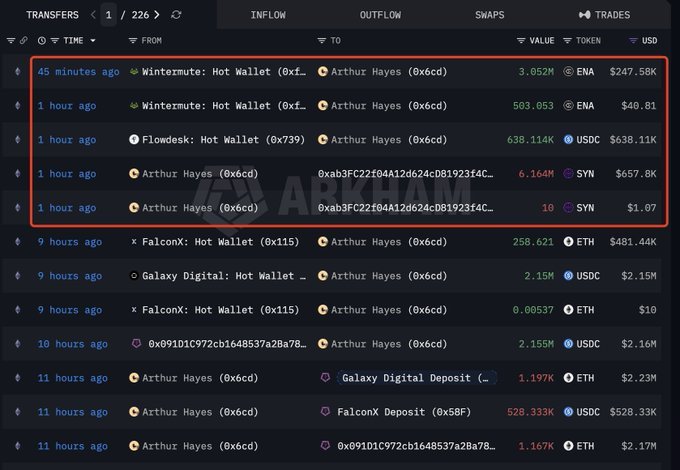
Task: Open 0x091D1C972cb address in TO column
Action: [x=416, y=446]
